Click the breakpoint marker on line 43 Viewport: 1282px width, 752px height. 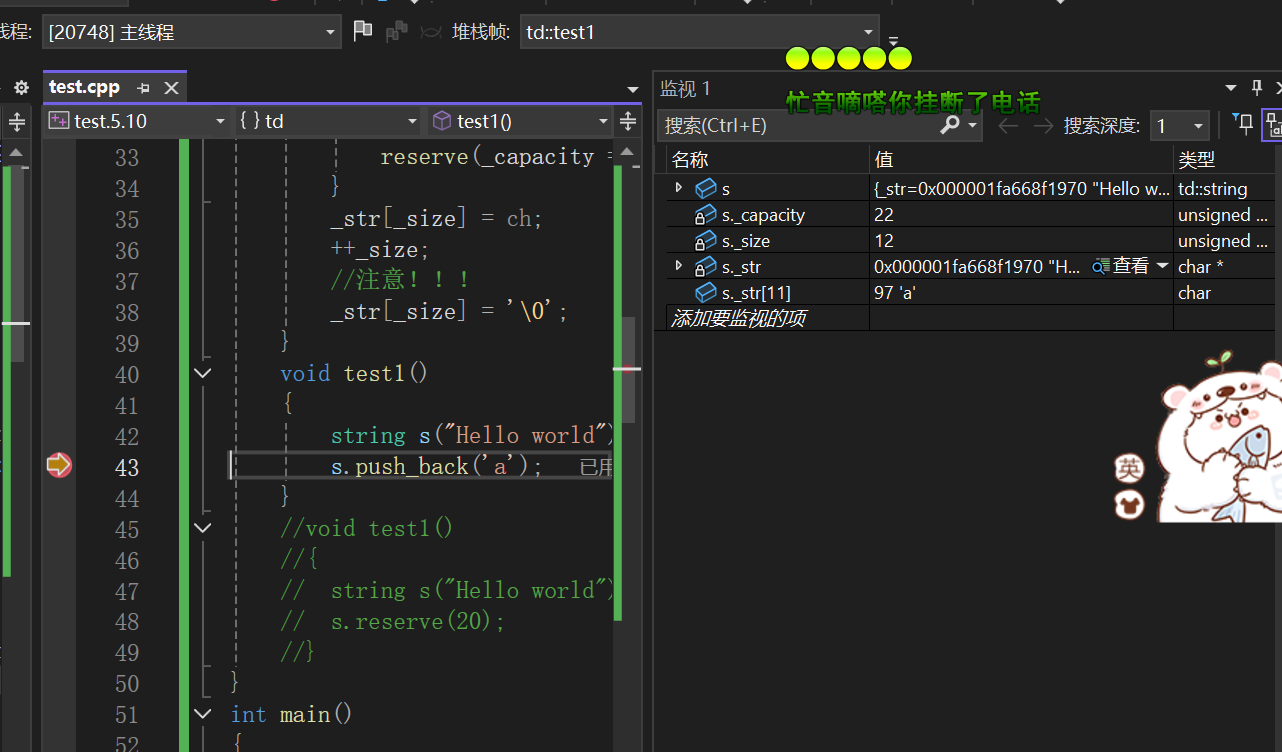[59, 465]
